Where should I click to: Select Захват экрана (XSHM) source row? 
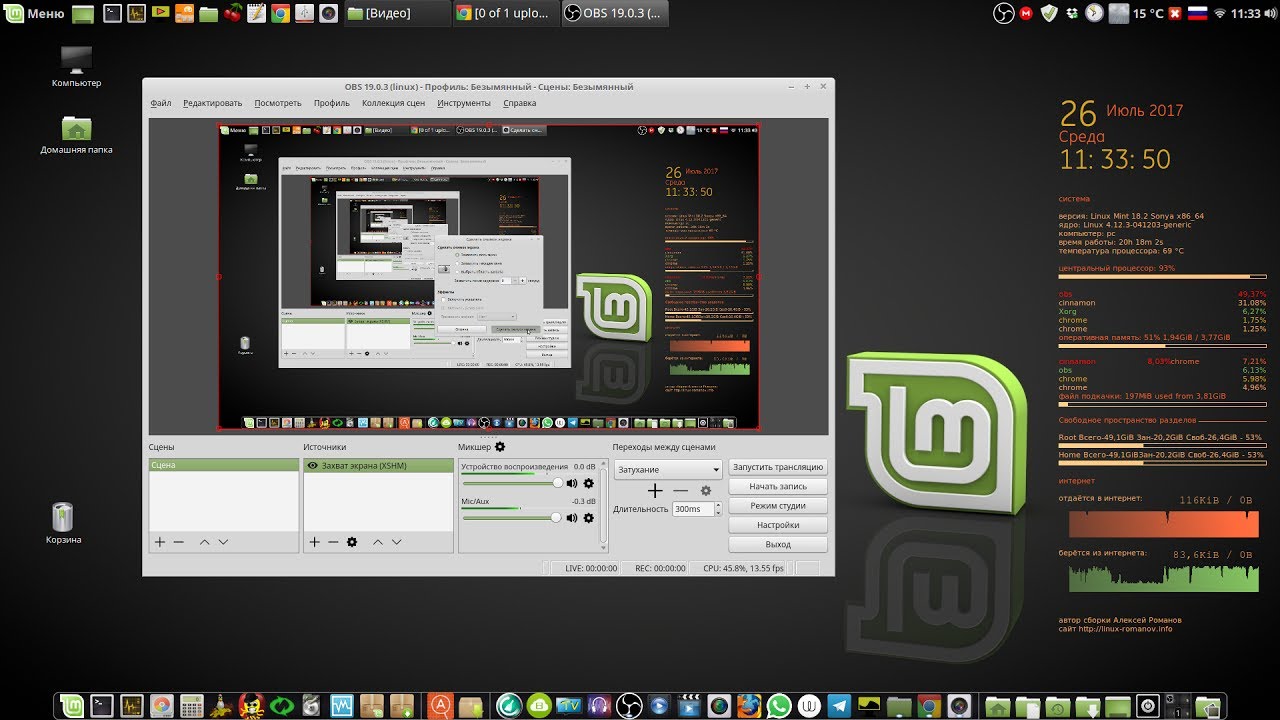379,466
